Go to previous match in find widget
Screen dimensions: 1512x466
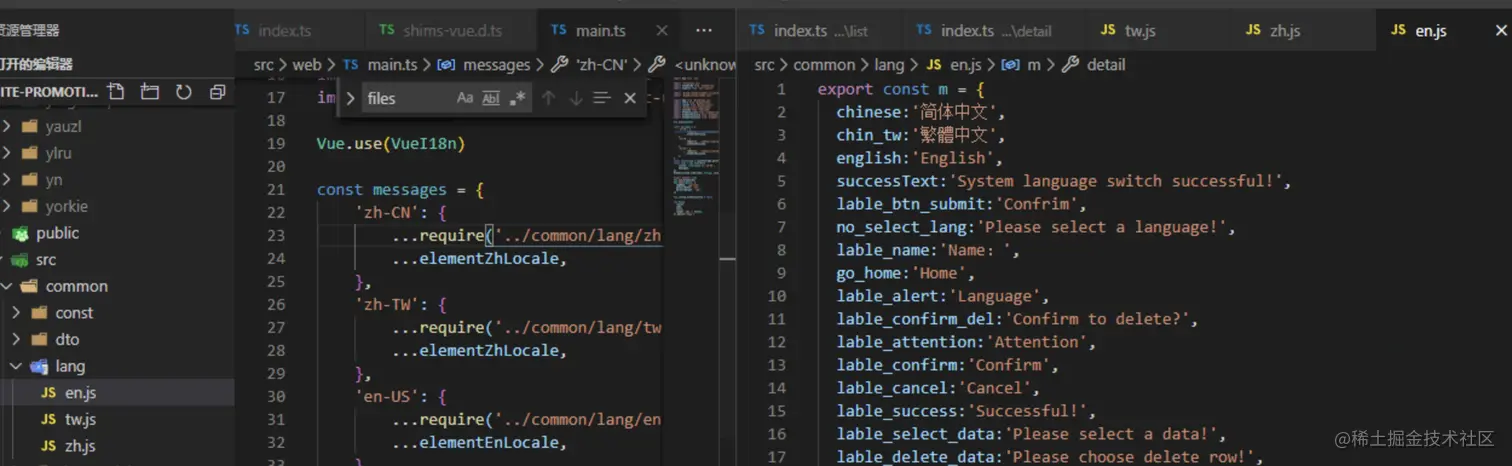[548, 98]
